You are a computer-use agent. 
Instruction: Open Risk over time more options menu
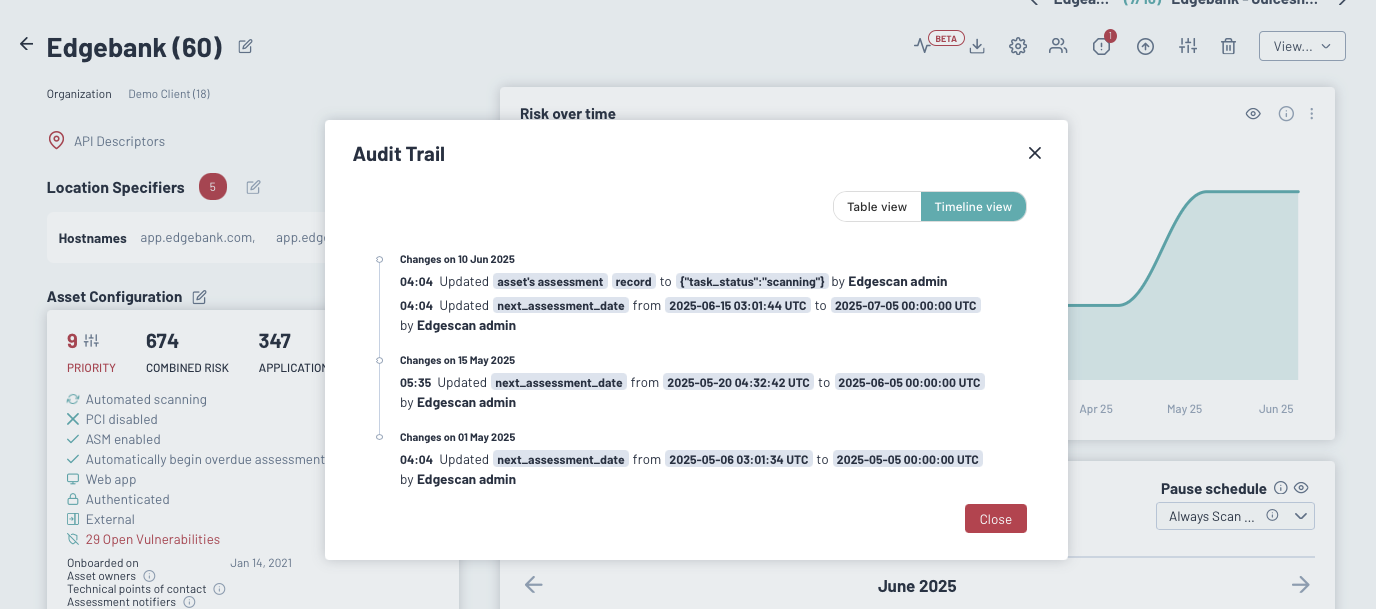tap(1312, 114)
